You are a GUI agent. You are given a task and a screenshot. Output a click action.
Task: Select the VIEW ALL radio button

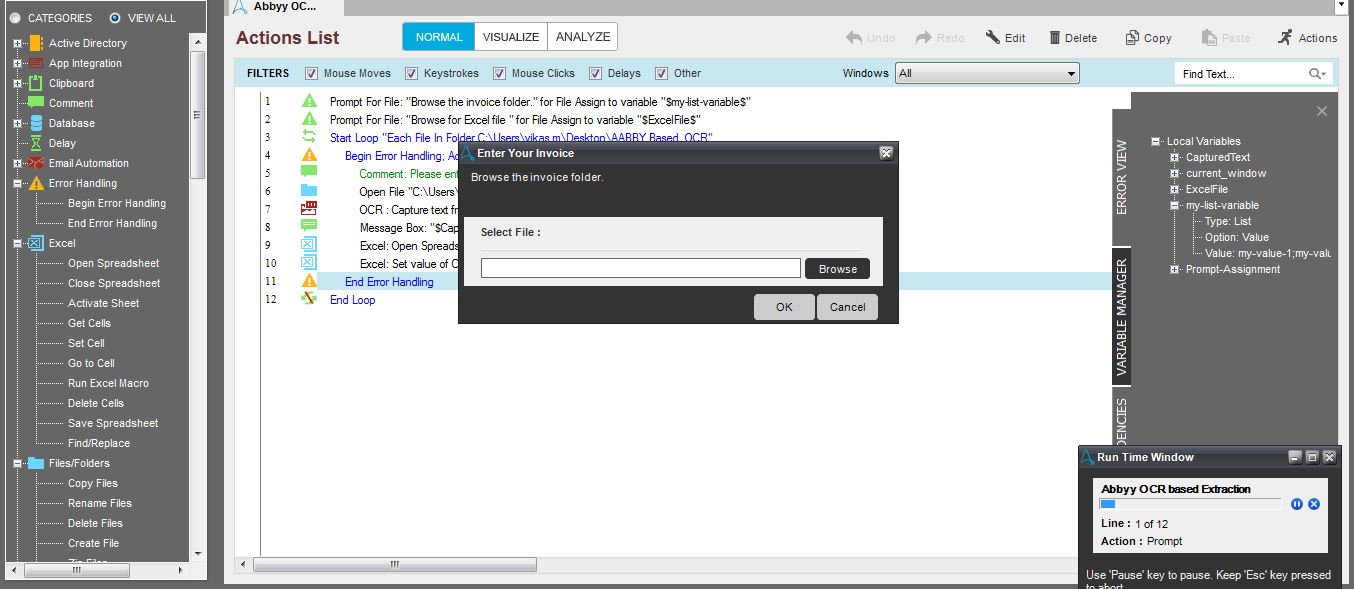coord(115,18)
